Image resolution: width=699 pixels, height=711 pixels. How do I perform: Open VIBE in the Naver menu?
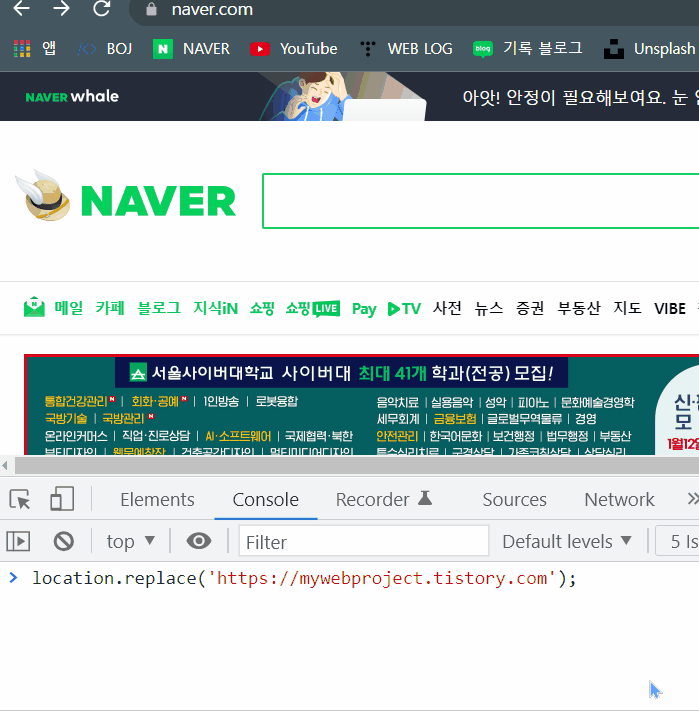click(670, 309)
